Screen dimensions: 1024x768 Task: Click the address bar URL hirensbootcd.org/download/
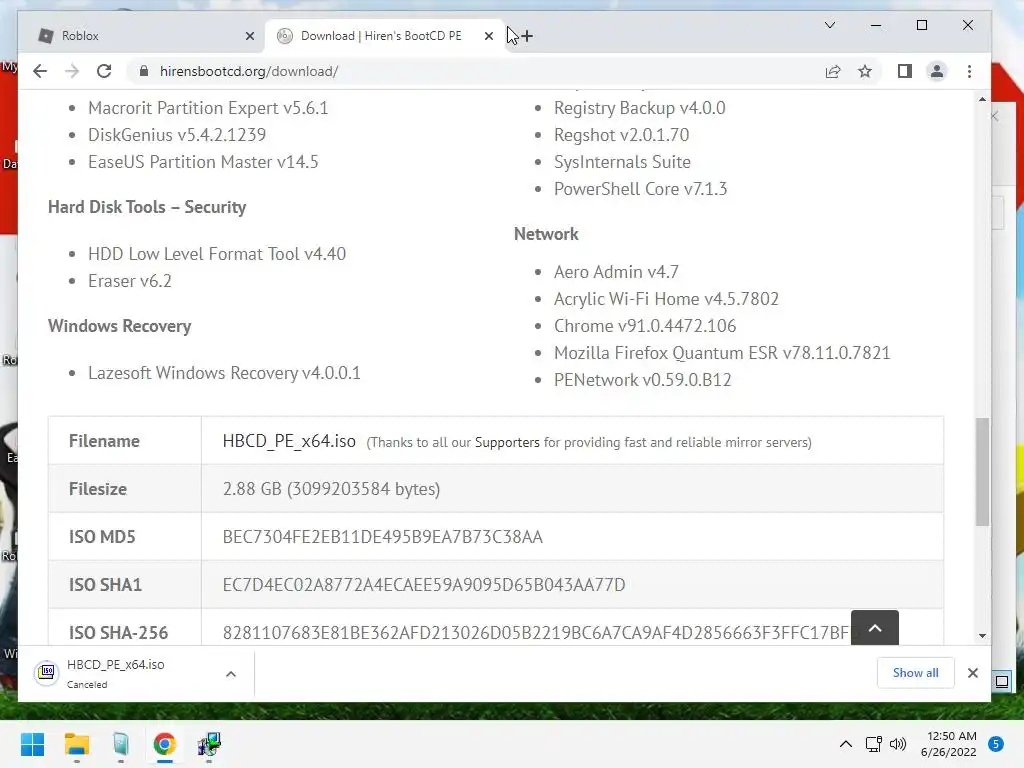249,71
